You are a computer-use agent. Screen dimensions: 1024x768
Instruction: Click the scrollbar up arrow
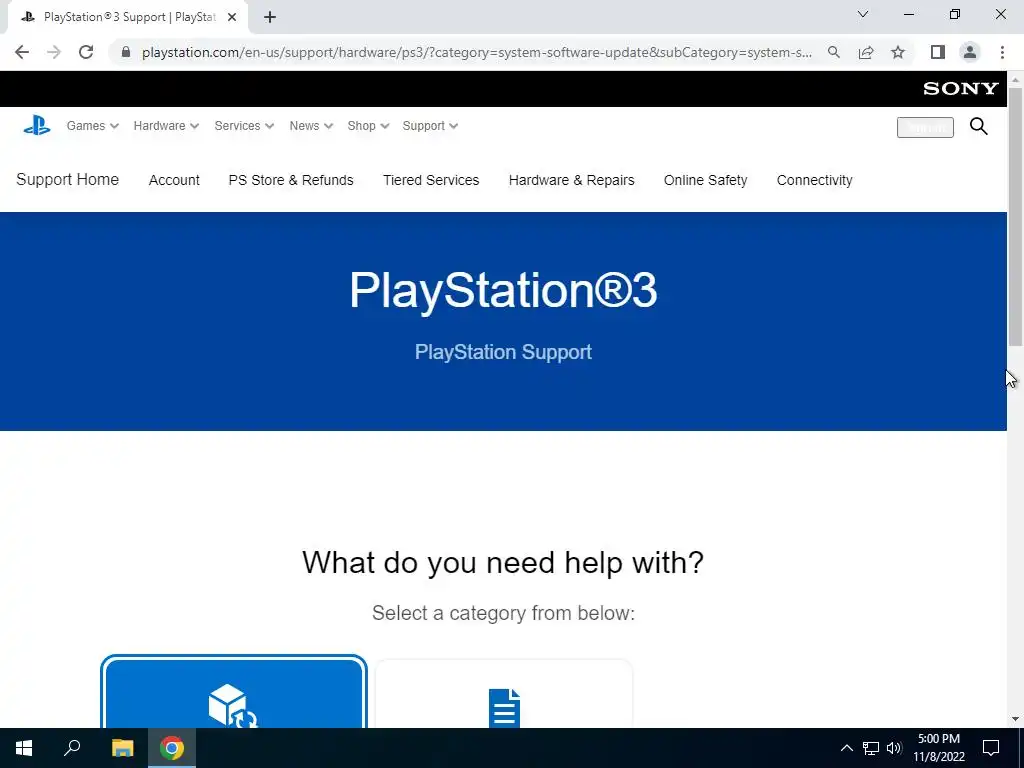coord(1016,79)
